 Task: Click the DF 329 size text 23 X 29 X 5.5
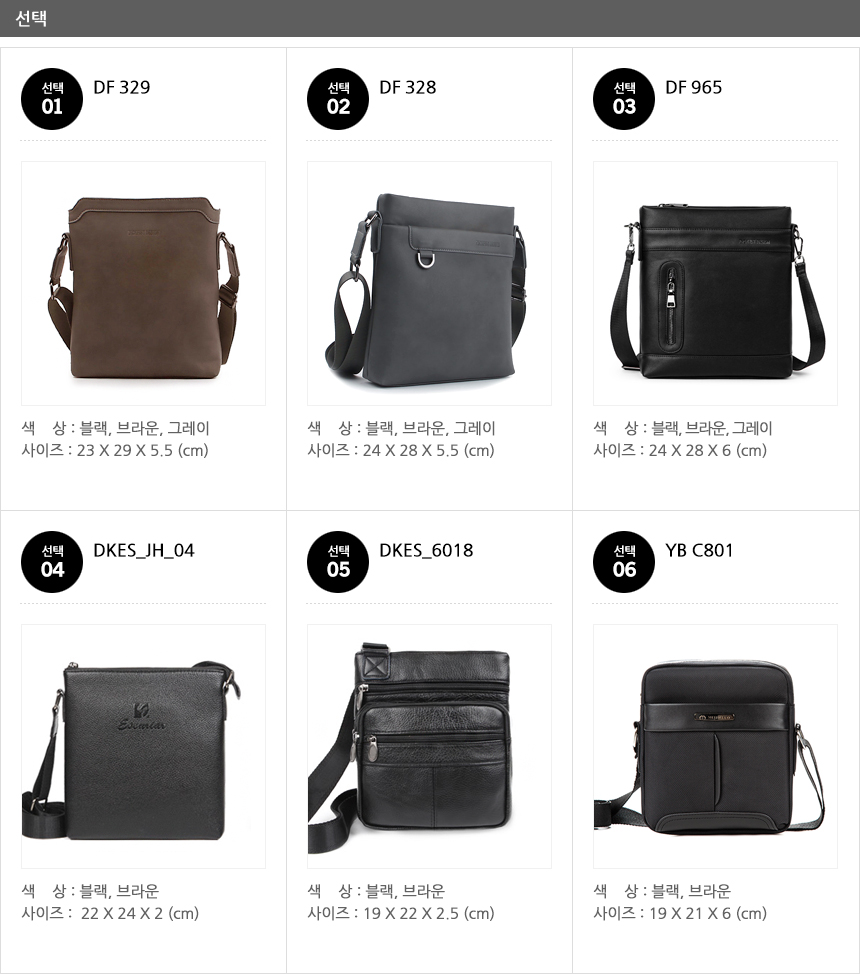125,450
